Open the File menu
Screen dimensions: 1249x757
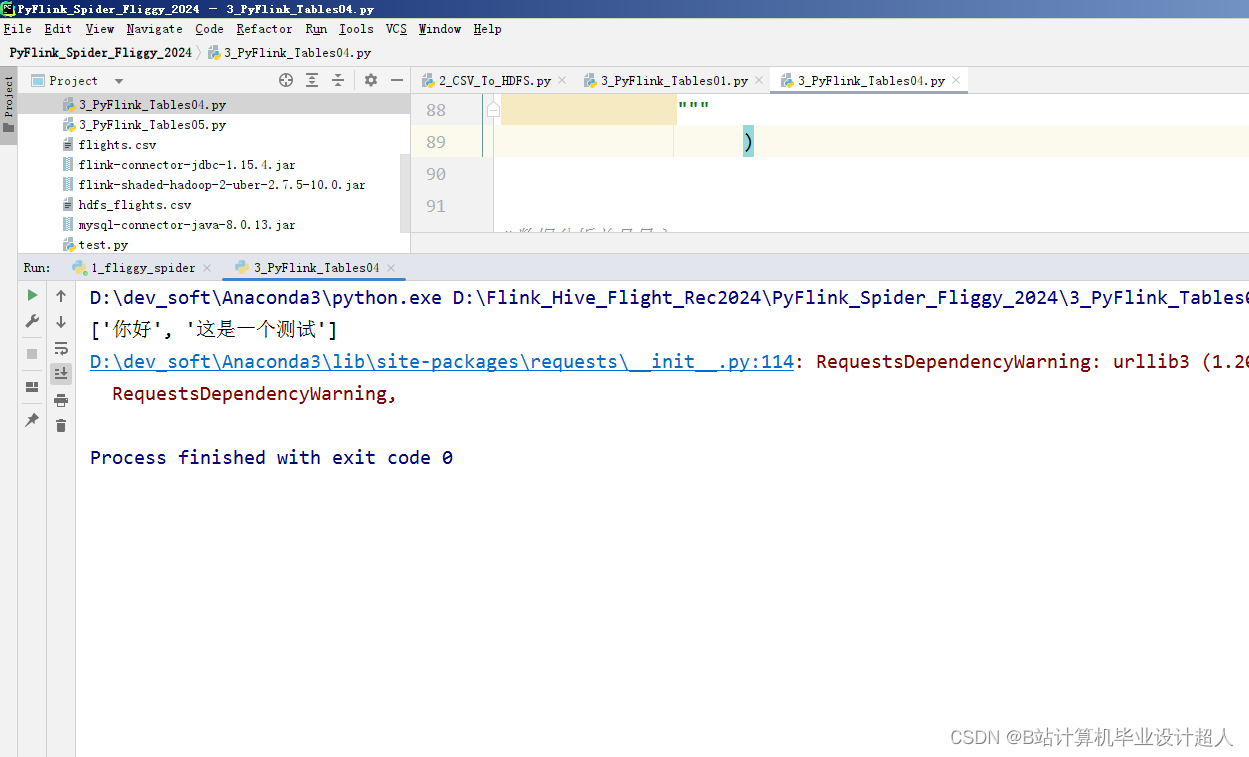coord(18,29)
